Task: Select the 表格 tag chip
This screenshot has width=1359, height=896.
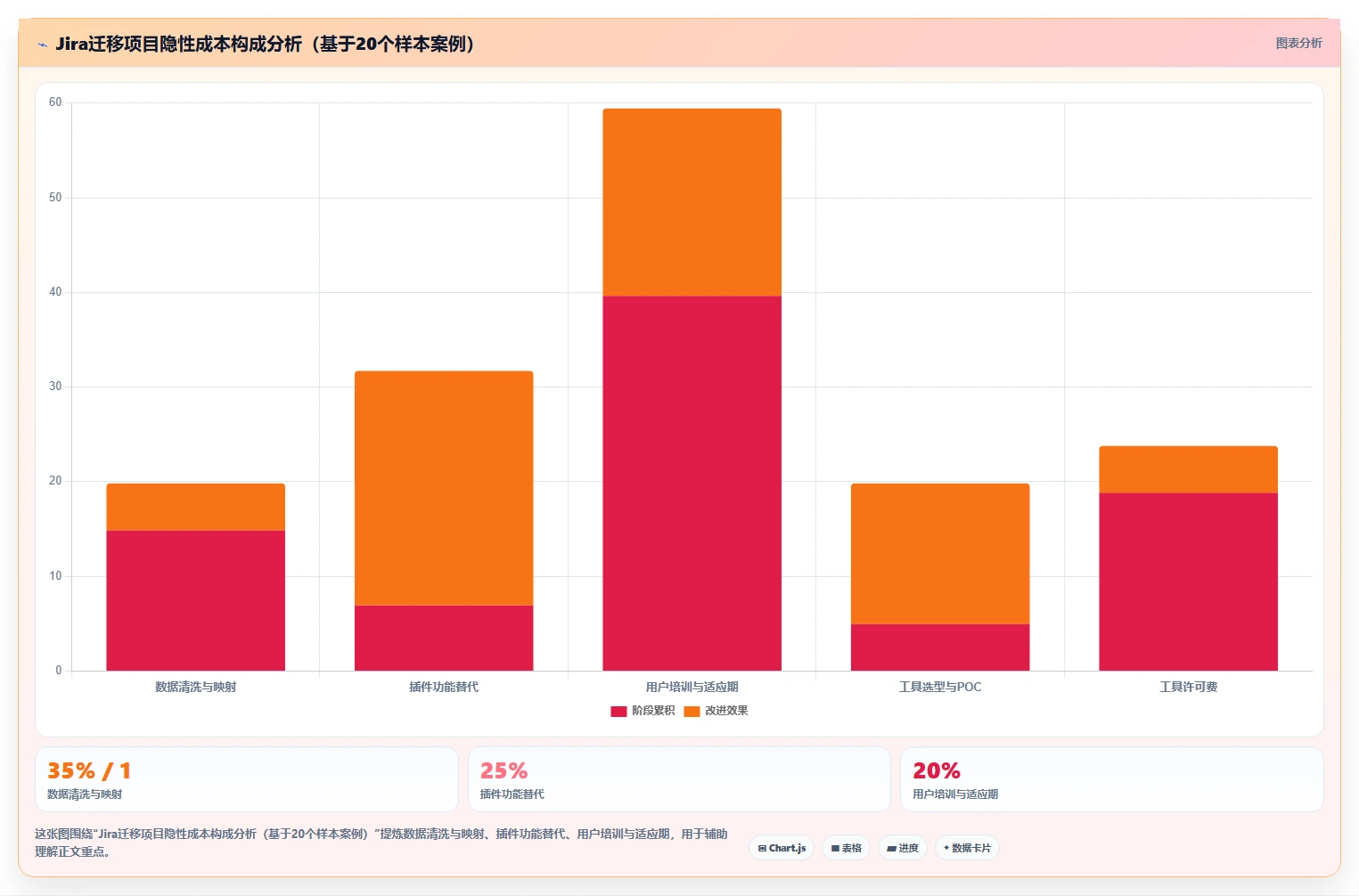Action: (846, 848)
